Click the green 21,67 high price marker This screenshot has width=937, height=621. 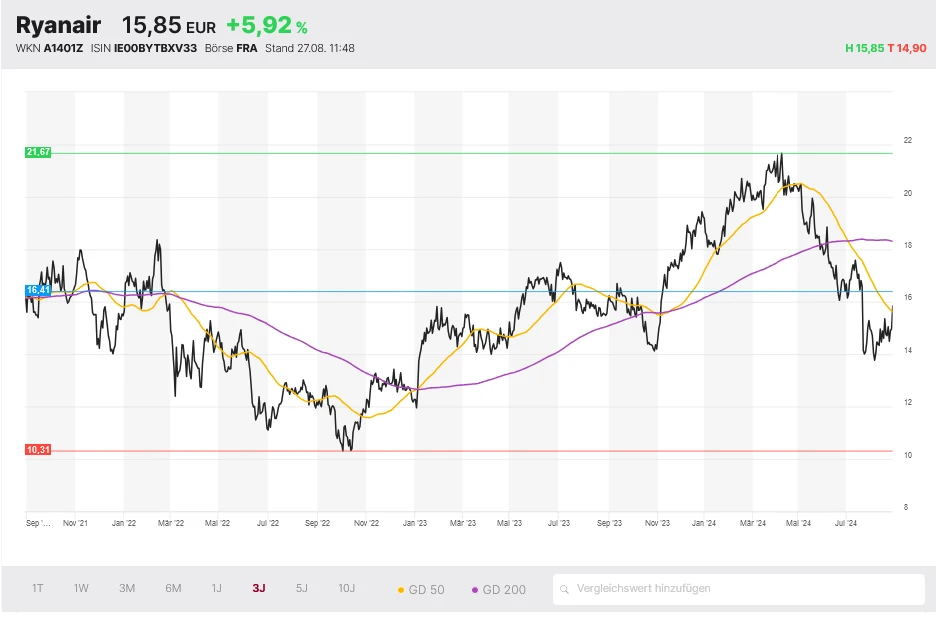pyautogui.click(x=38, y=152)
